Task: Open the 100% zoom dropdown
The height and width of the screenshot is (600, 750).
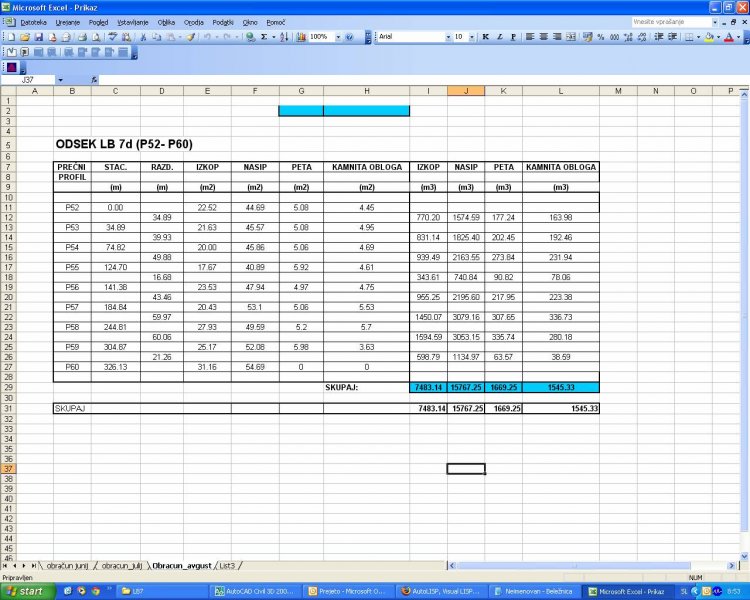Action: click(x=338, y=37)
